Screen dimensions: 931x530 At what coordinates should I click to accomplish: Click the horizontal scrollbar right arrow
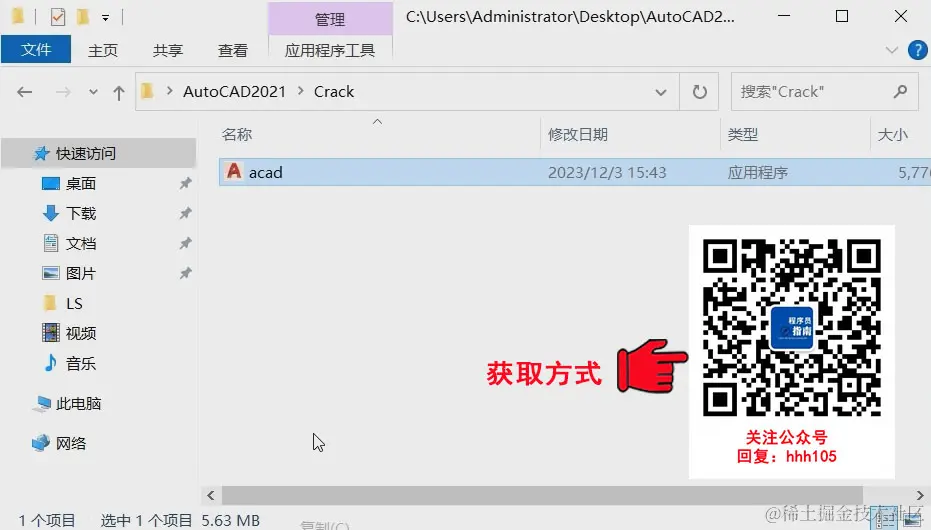(920, 495)
